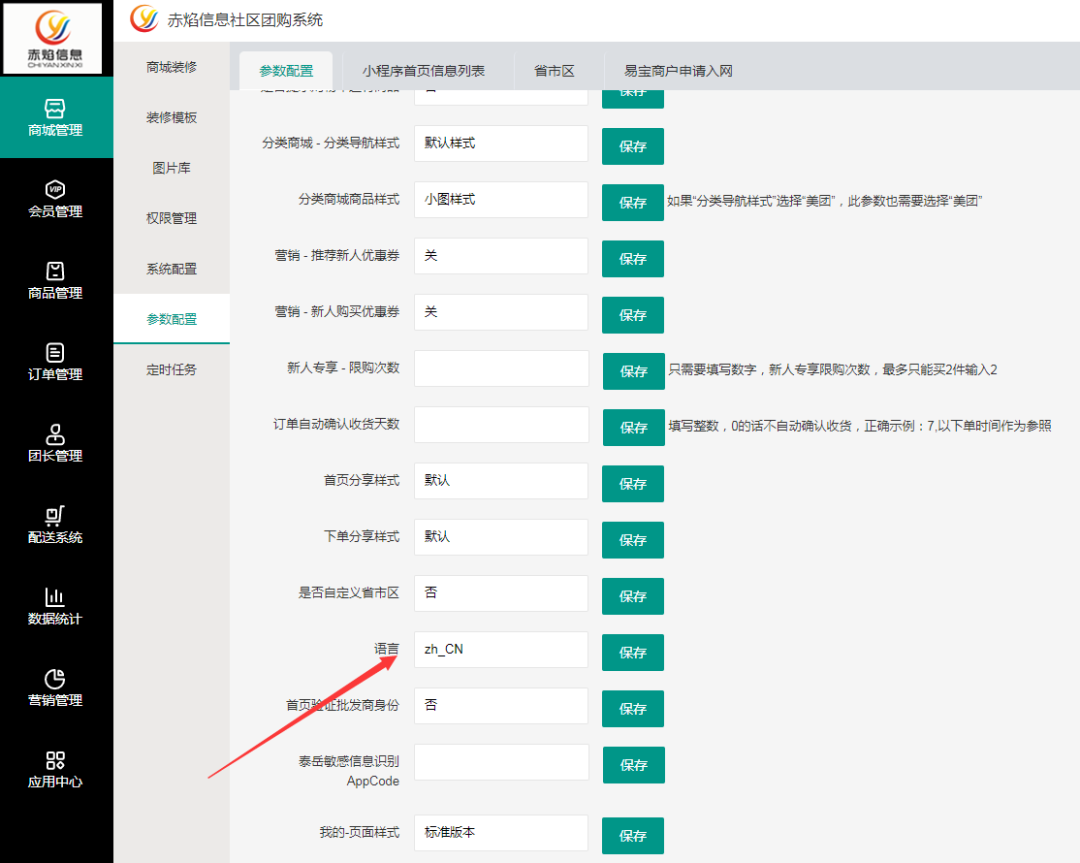Click 保存 next to 订单自动确认收货天数

tap(634, 428)
